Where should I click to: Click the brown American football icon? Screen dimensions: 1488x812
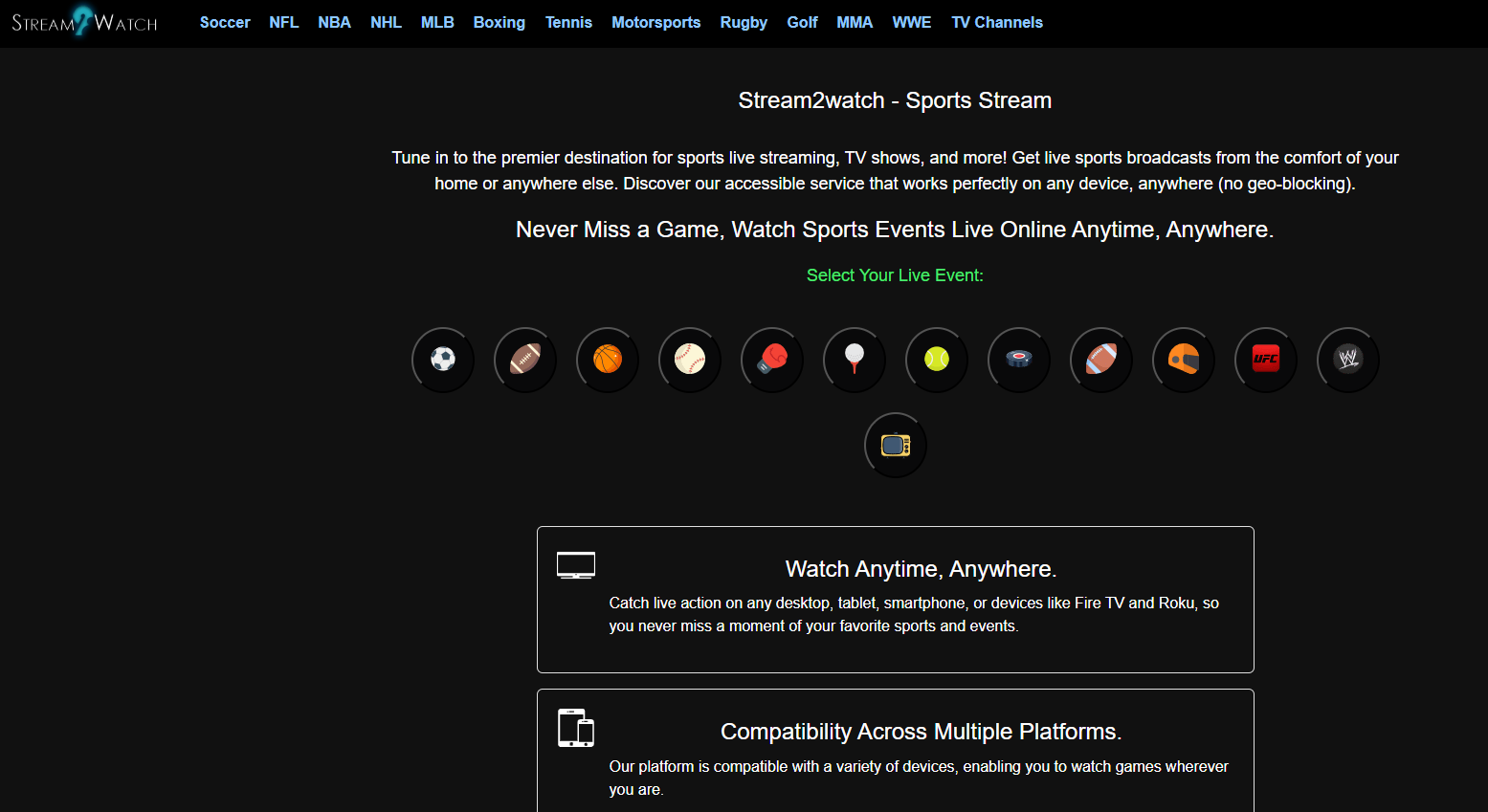point(524,360)
